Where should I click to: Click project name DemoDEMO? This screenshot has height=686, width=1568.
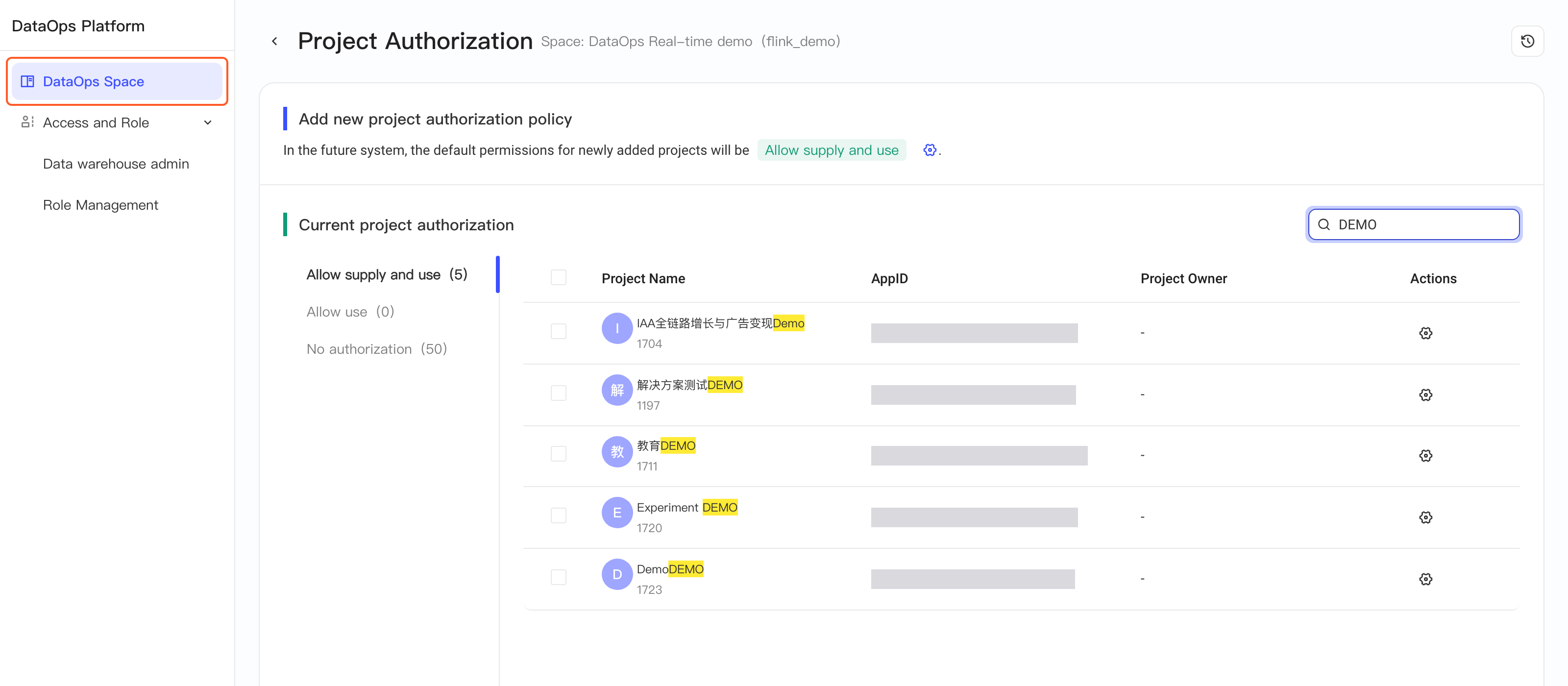(669, 569)
